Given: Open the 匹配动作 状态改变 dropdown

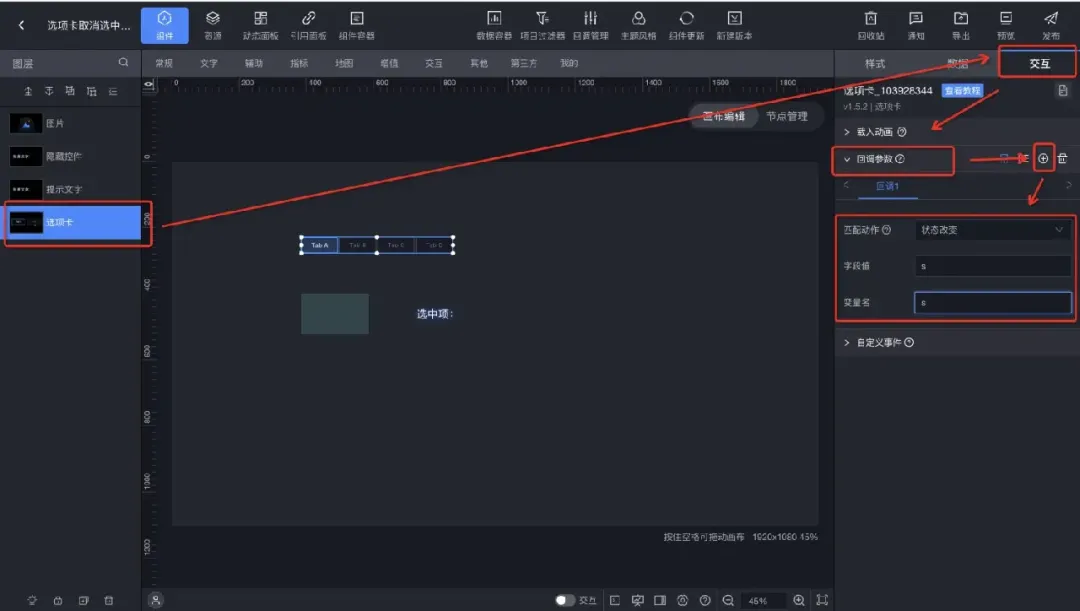Looking at the screenshot, I should [993, 230].
